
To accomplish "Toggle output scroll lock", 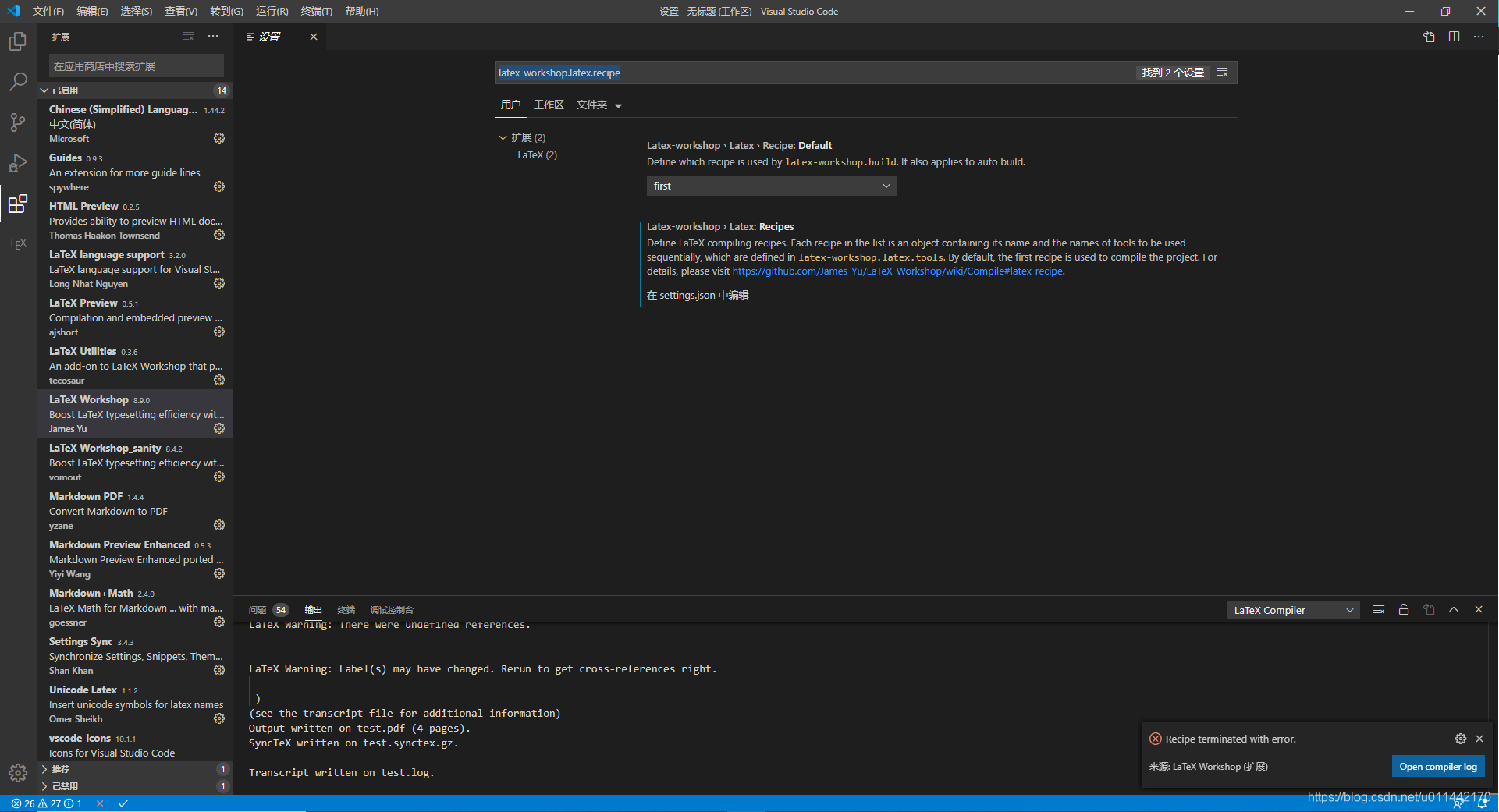I will point(1404,610).
